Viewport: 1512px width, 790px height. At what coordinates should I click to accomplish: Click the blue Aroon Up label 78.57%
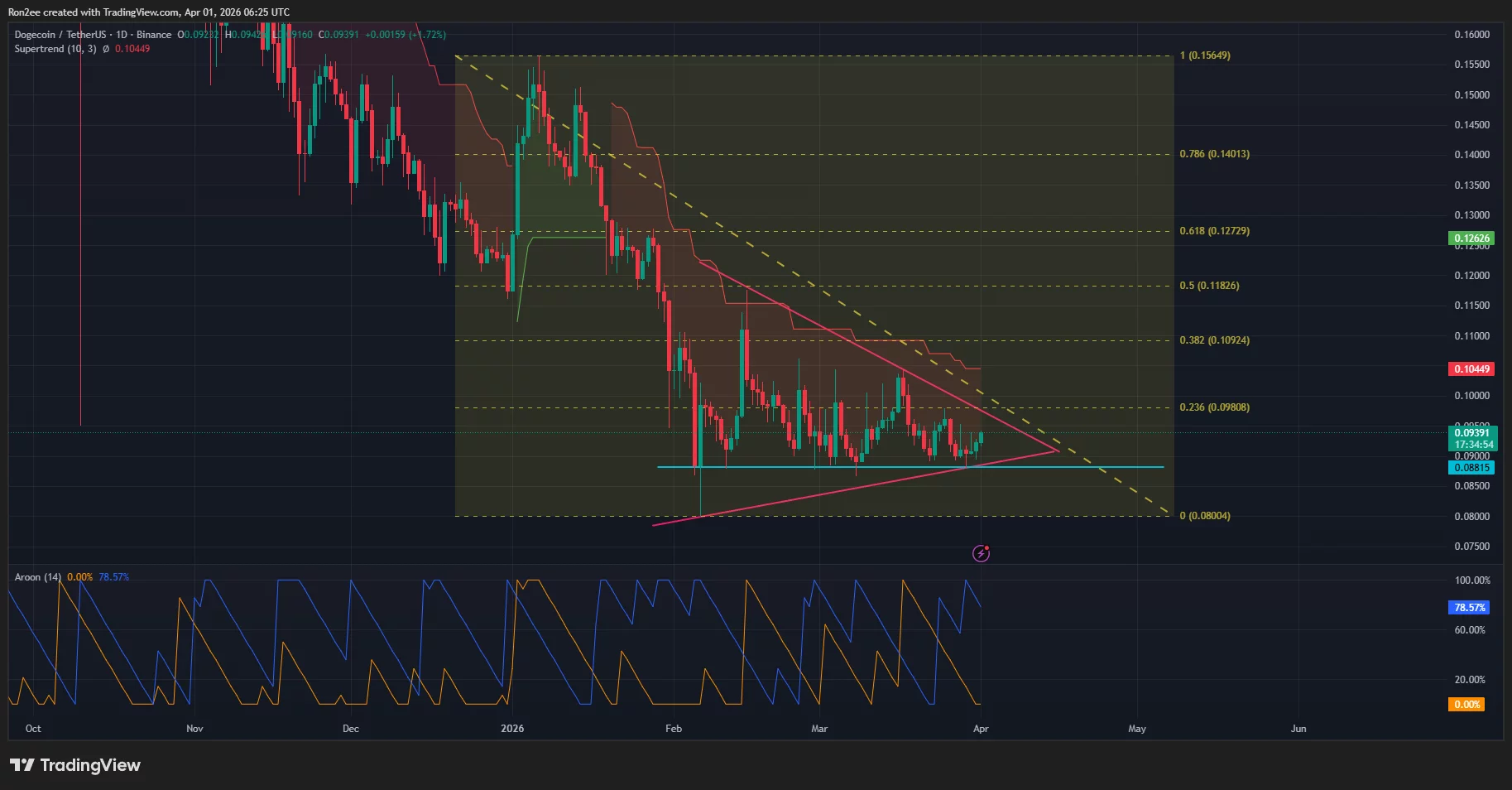(1470, 607)
